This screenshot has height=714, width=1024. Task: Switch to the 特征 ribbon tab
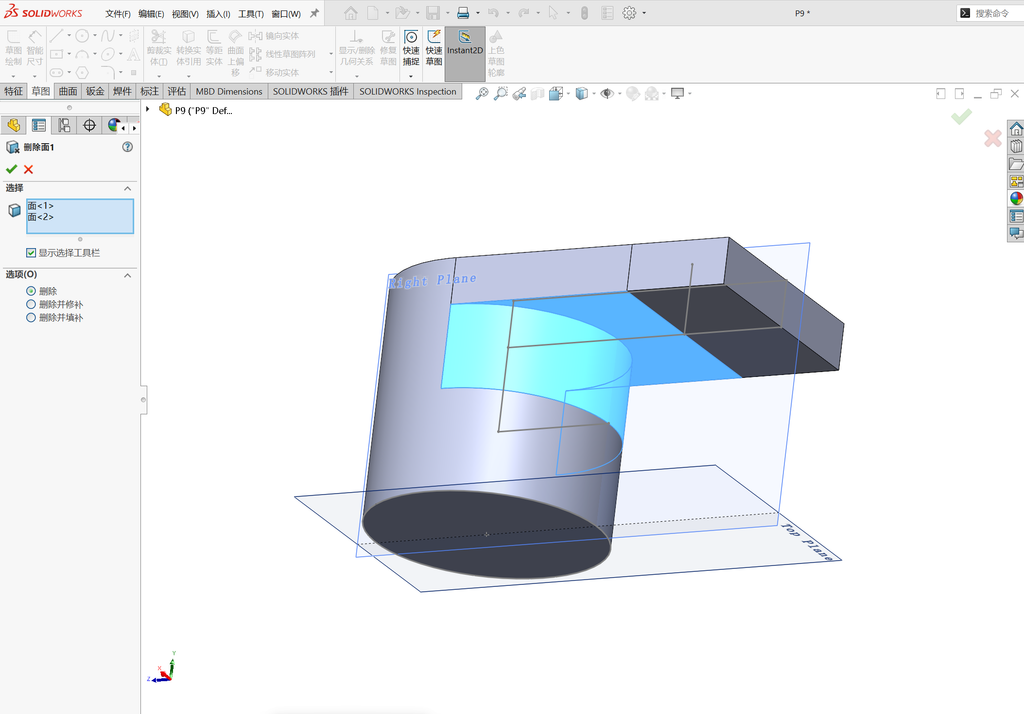13,91
